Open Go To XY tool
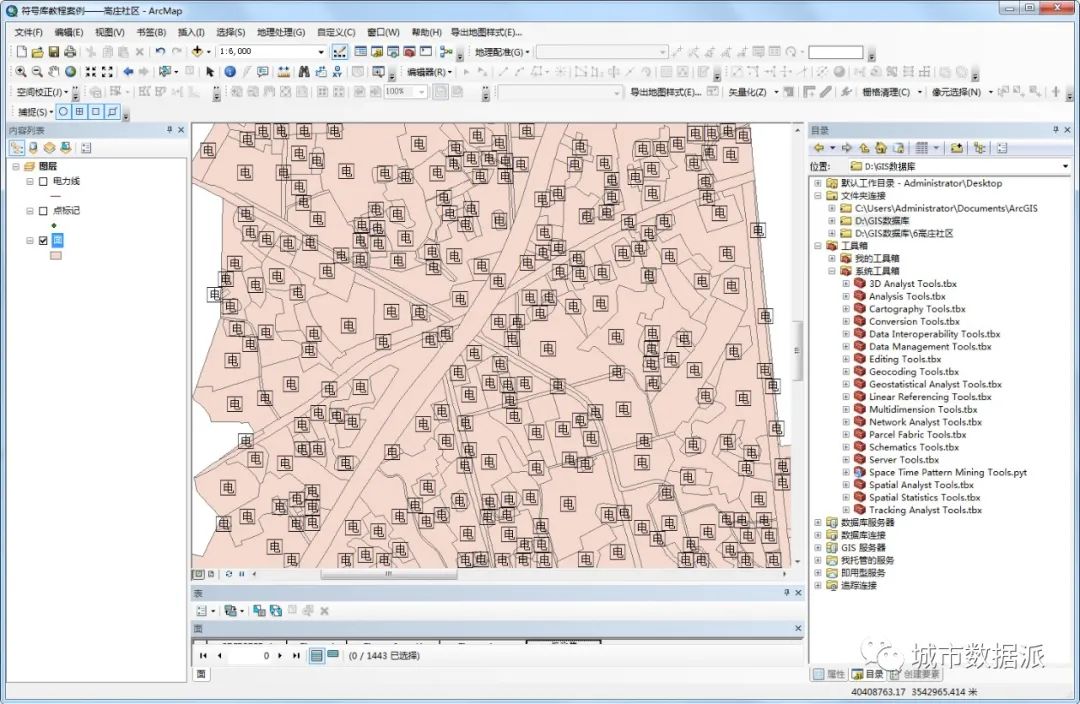Screen dimensions: 1080x704 click(337, 72)
